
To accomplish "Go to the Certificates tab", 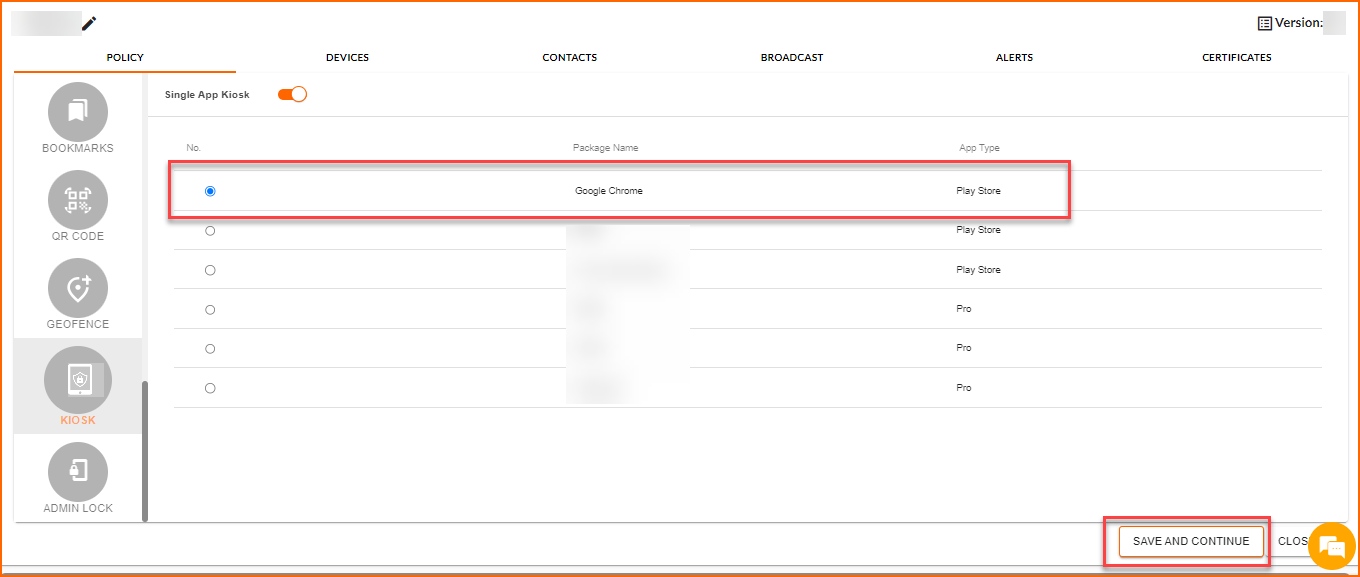I will (x=1236, y=58).
